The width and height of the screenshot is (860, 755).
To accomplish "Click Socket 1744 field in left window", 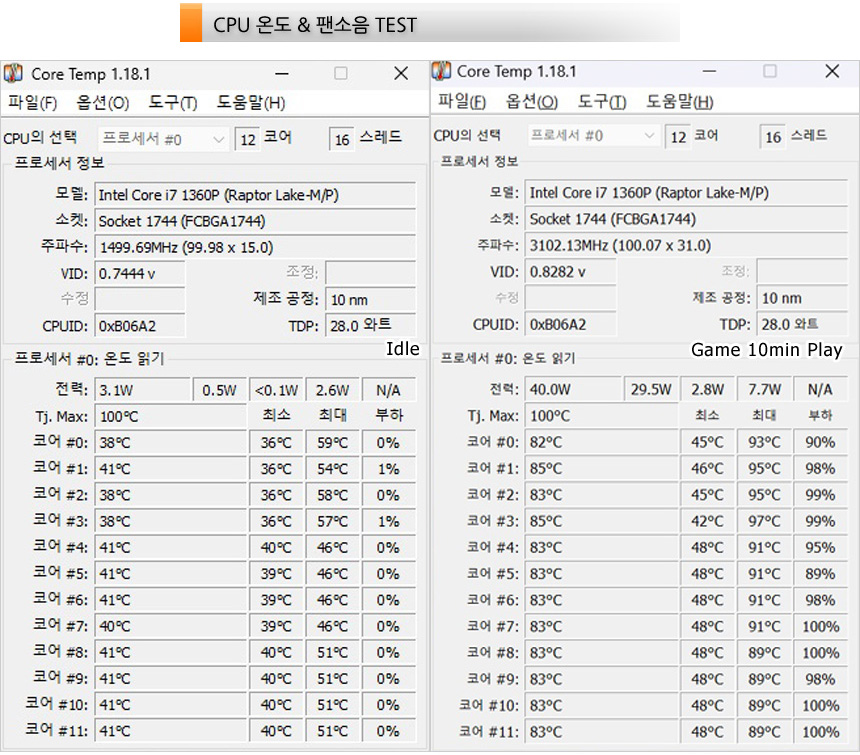I will point(255,221).
